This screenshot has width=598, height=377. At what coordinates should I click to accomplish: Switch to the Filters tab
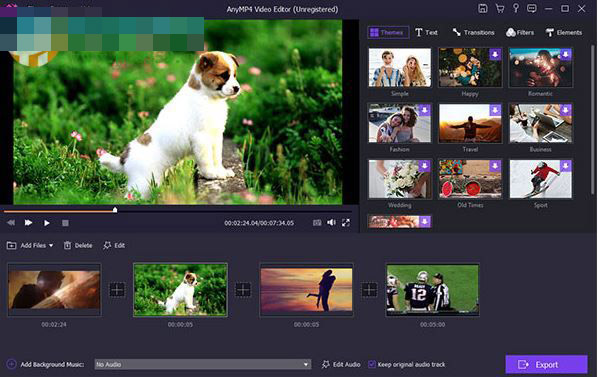pos(520,32)
